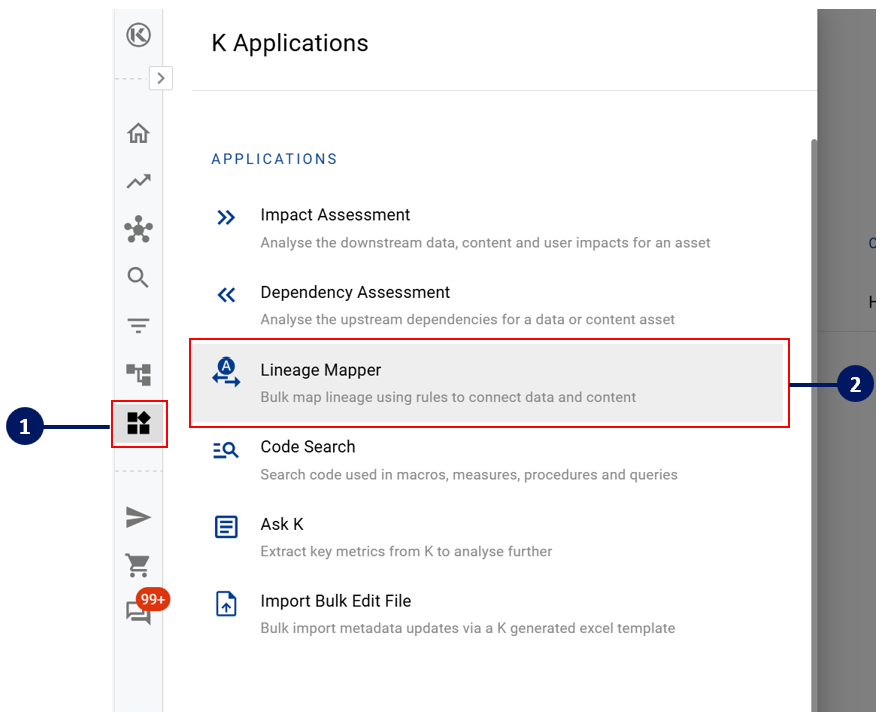Screen dimensions: 888x714
Task: Select Lineage Mapper from the applications
Action: [321, 370]
